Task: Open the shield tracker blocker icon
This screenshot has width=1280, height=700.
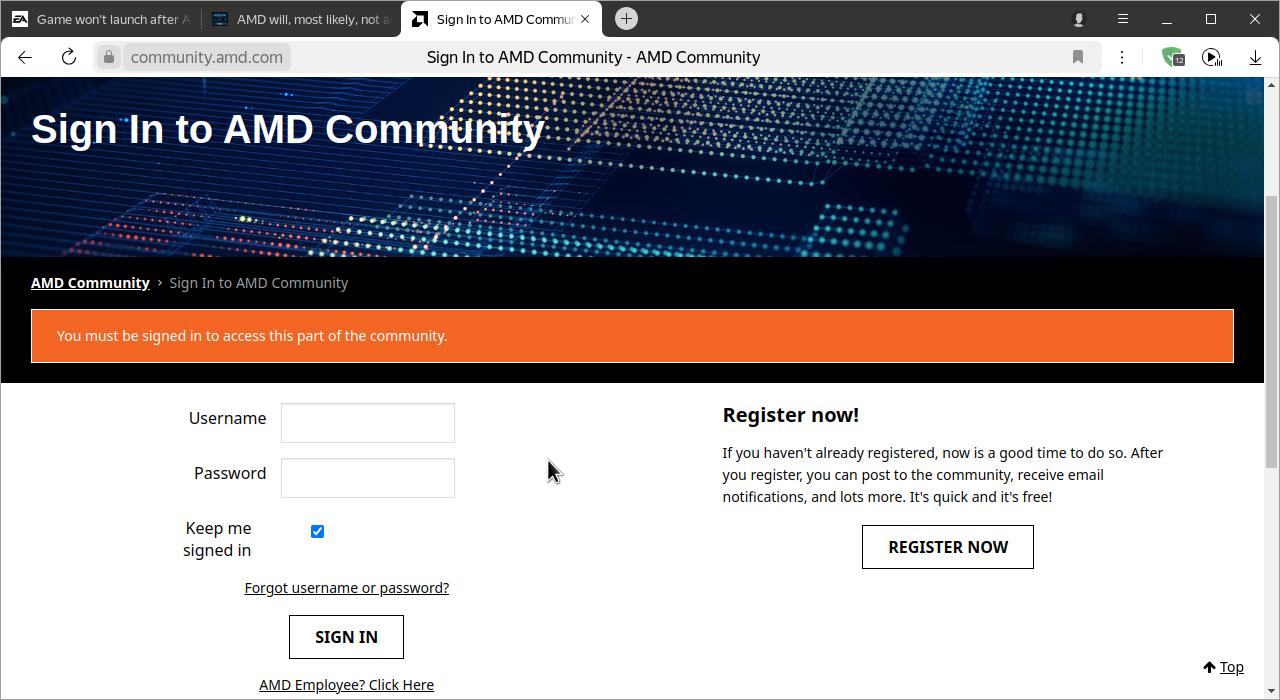Action: (1172, 57)
